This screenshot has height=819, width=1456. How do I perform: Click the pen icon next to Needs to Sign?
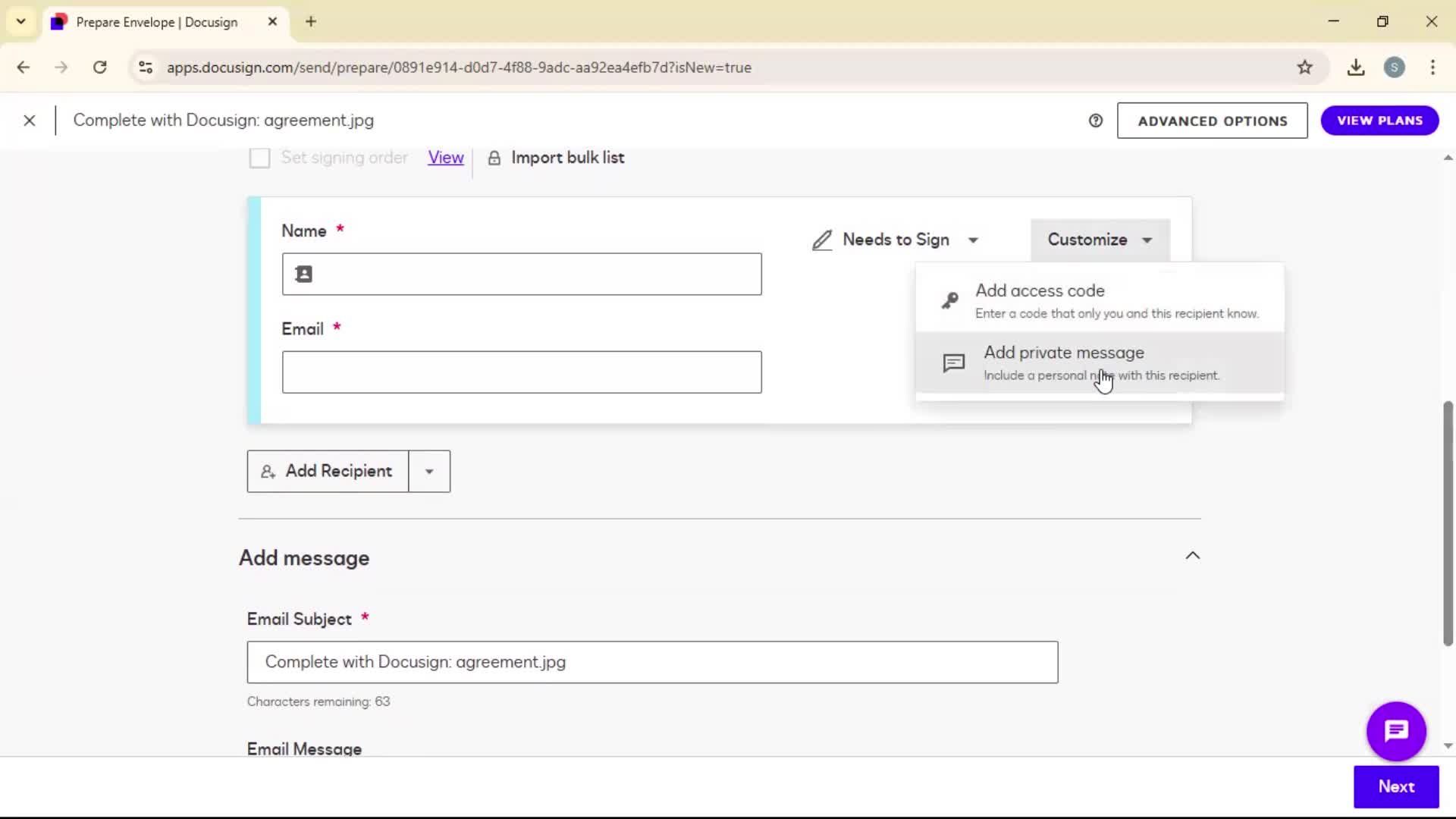tap(822, 240)
